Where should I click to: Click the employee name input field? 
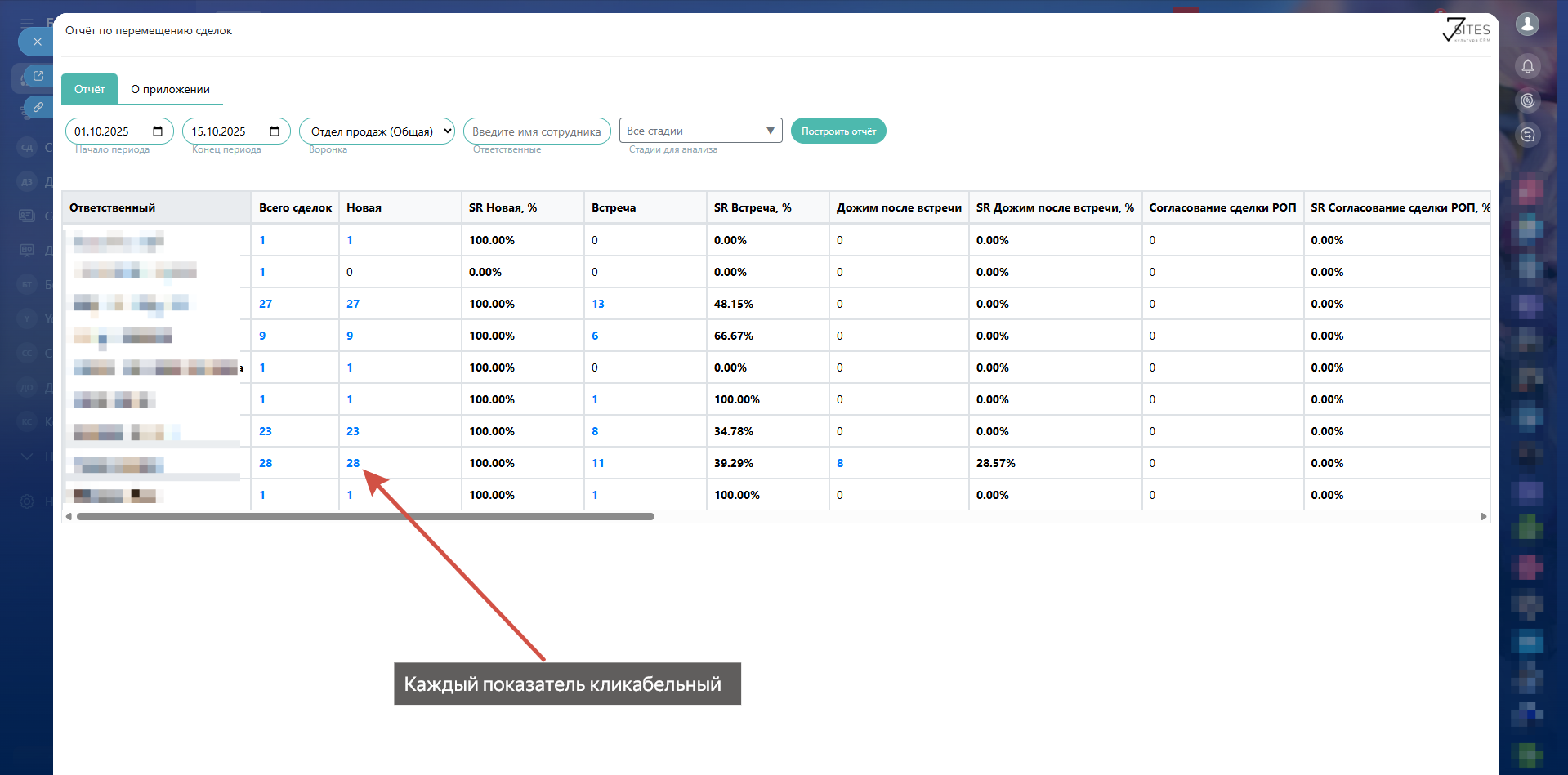[536, 131]
